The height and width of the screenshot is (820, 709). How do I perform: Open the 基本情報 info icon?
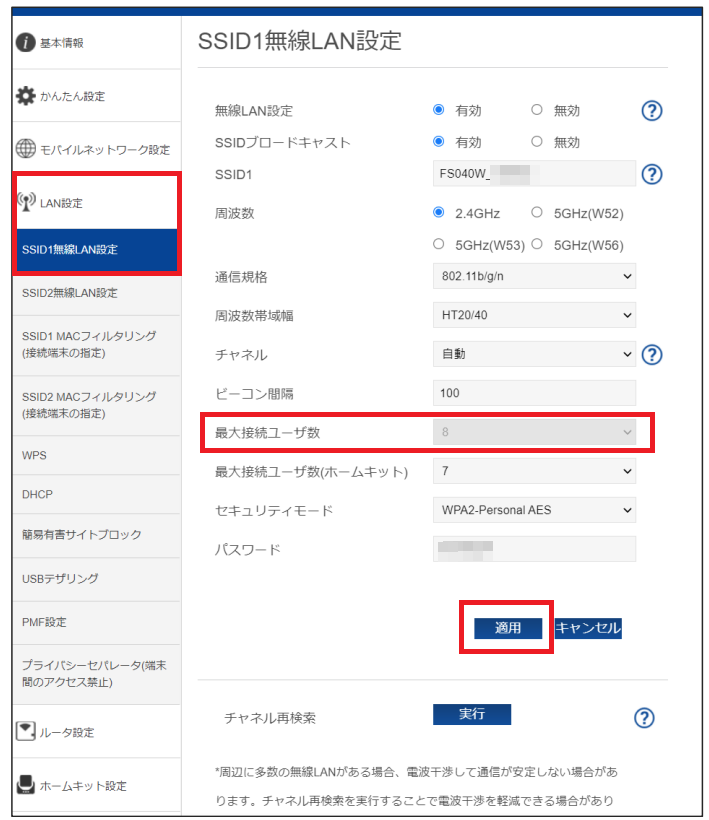26,42
